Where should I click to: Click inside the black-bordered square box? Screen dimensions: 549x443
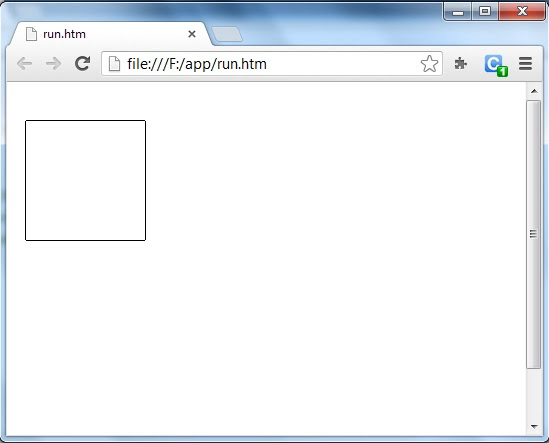click(x=85, y=180)
